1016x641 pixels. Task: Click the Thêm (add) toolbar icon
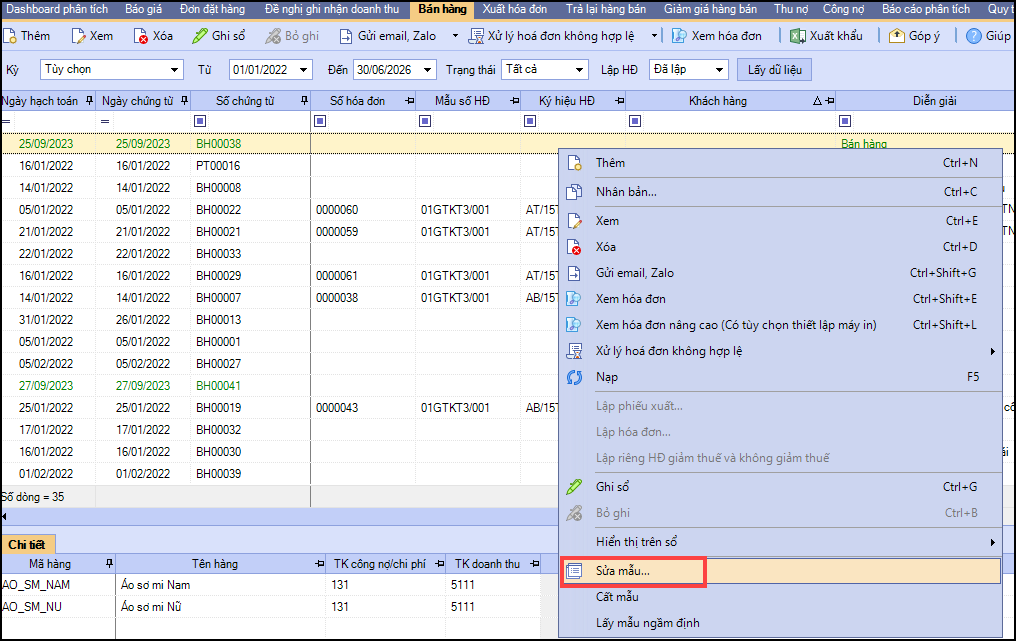click(9, 36)
